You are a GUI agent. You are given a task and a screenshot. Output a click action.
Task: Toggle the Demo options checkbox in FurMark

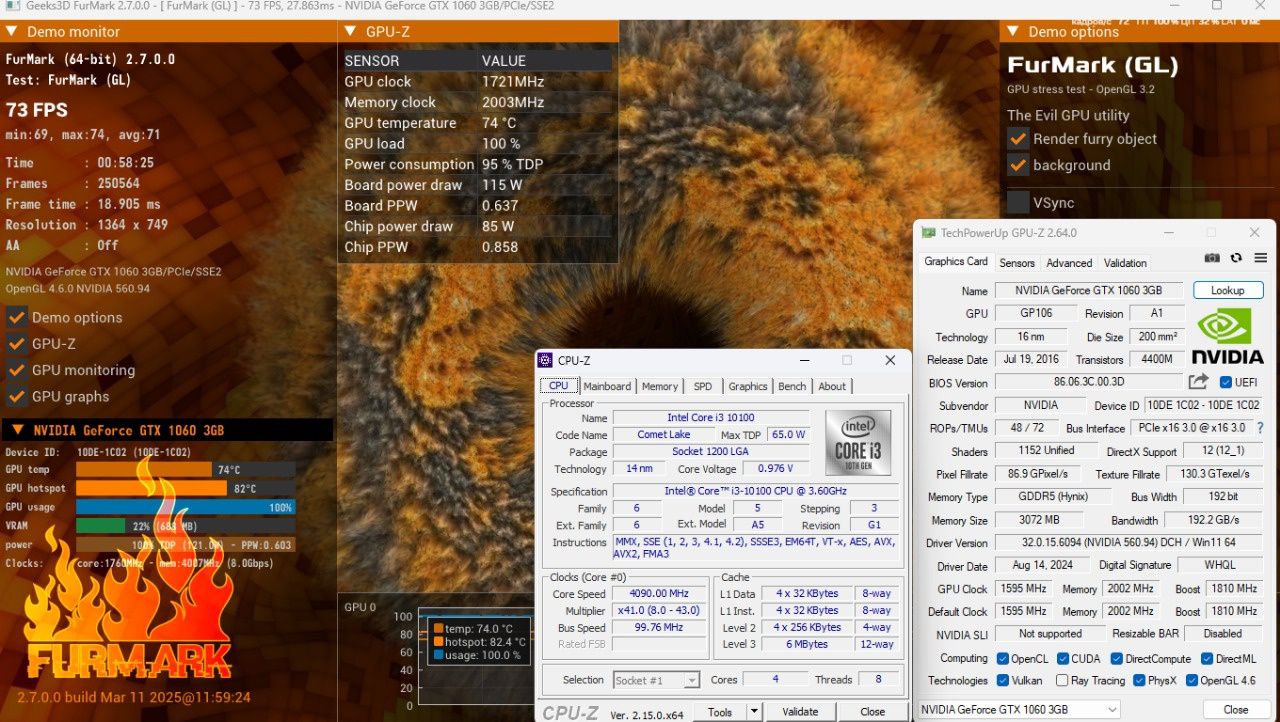point(17,318)
